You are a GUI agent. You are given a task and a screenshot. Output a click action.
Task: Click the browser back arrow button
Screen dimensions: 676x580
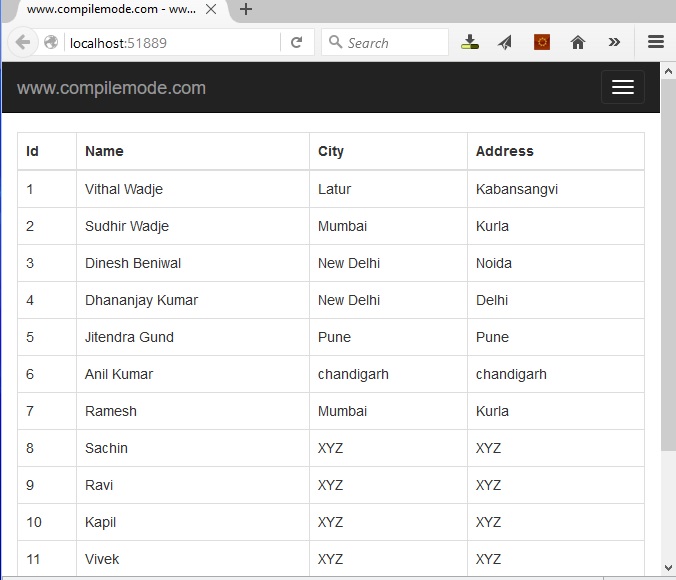[22, 43]
